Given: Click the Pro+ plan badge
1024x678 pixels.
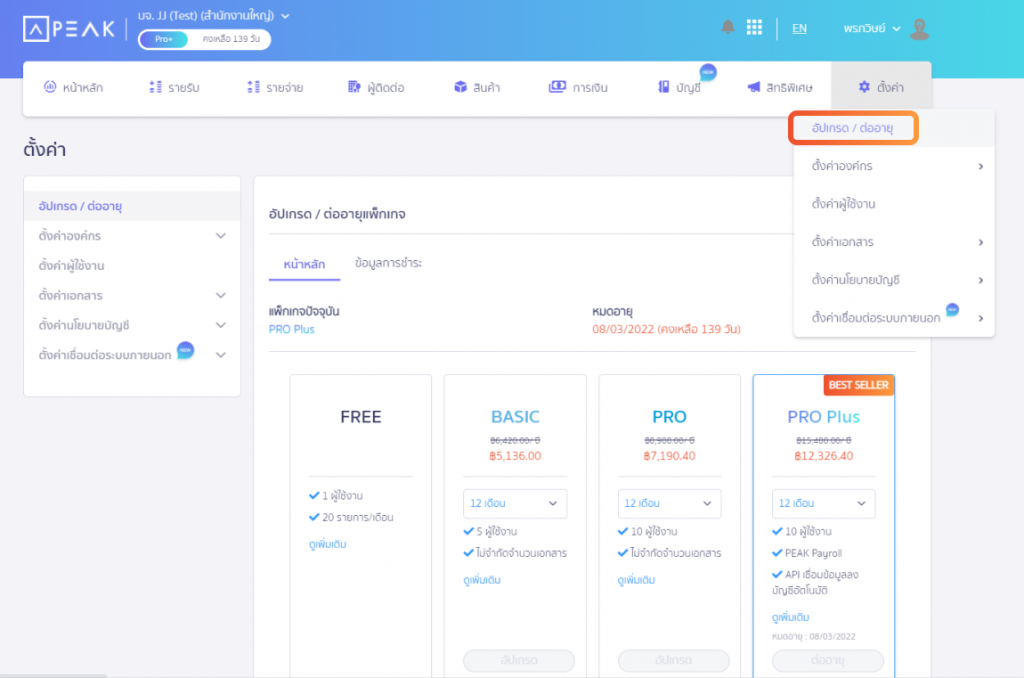Looking at the screenshot, I should pyautogui.click(x=163, y=39).
